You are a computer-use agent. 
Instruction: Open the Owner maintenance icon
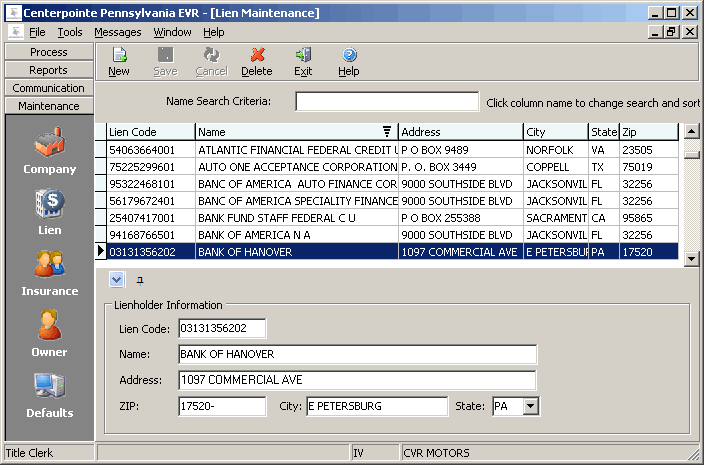tap(49, 325)
